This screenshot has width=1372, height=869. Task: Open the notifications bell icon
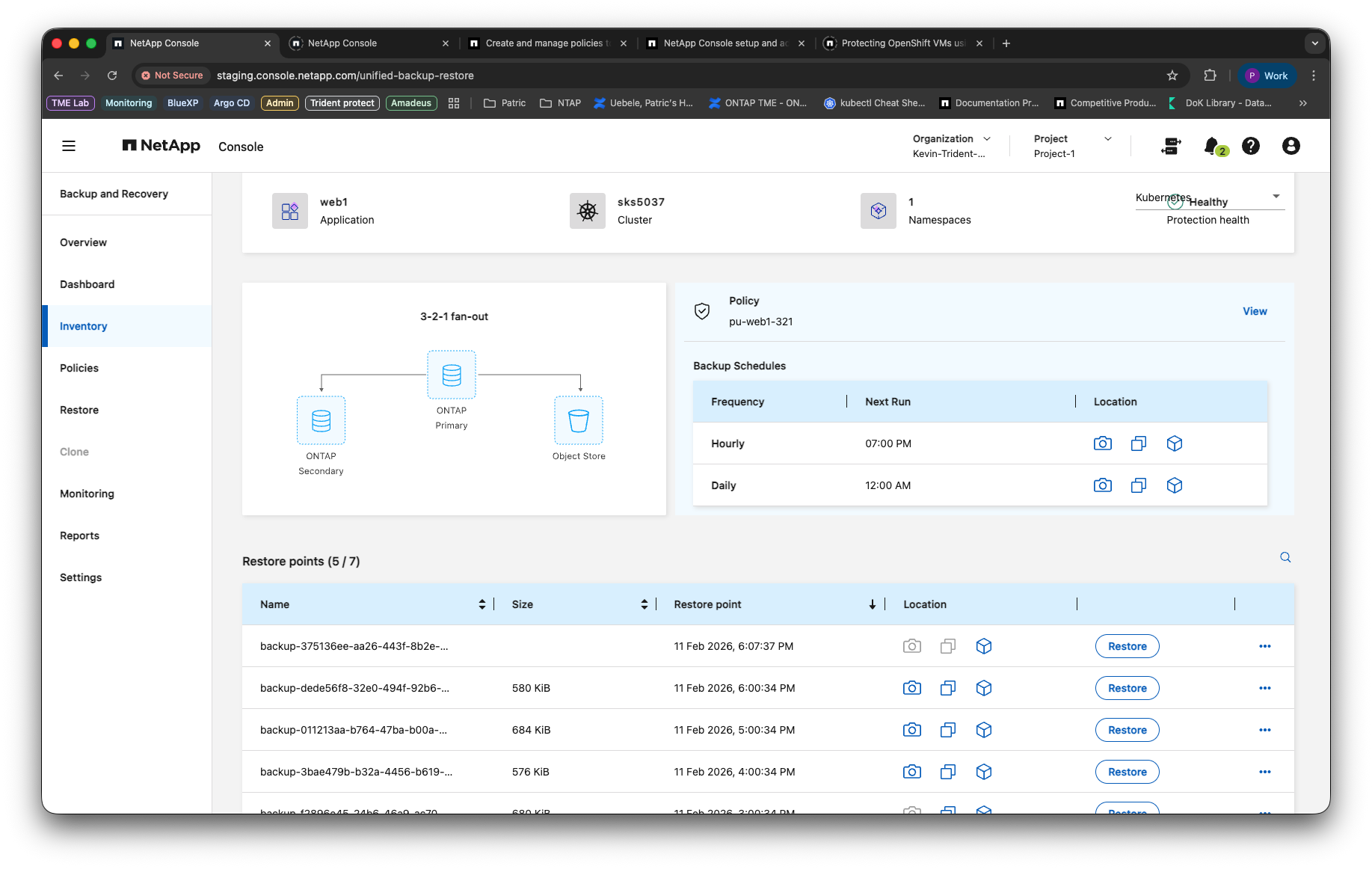pos(1212,146)
